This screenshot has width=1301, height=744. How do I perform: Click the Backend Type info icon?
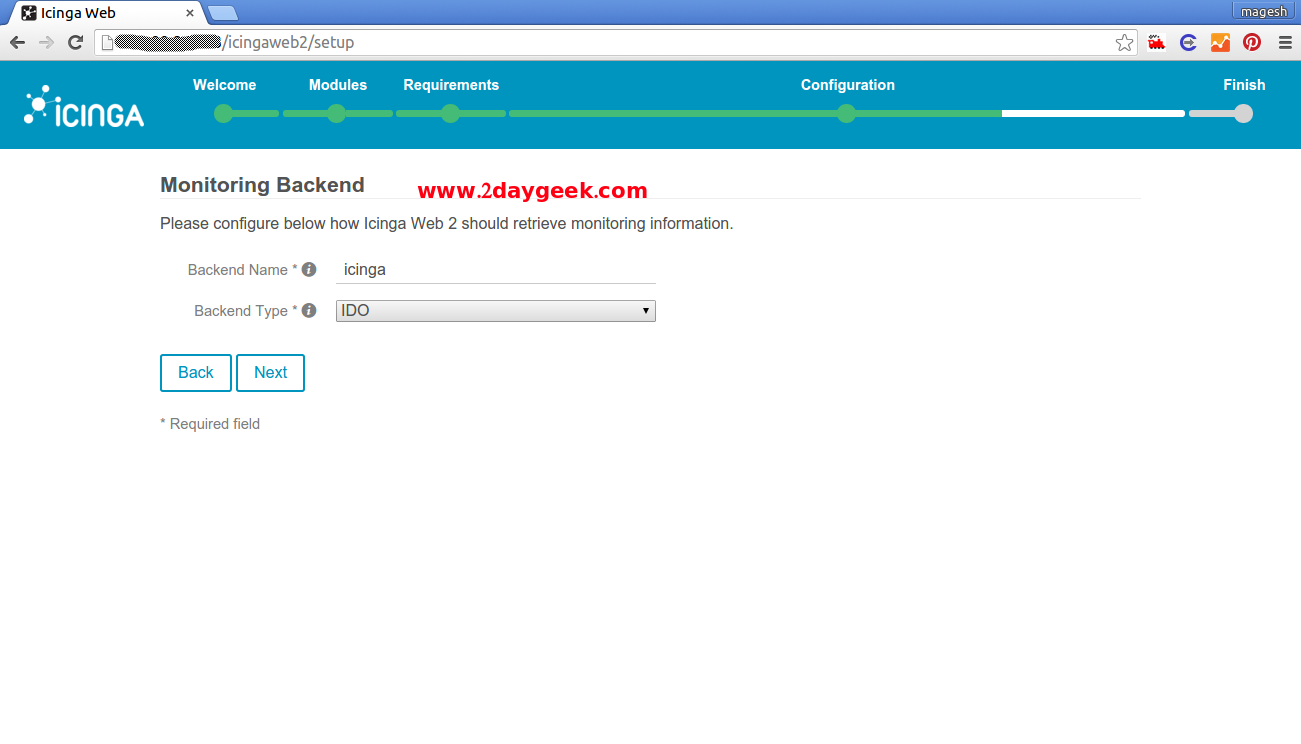coord(309,311)
